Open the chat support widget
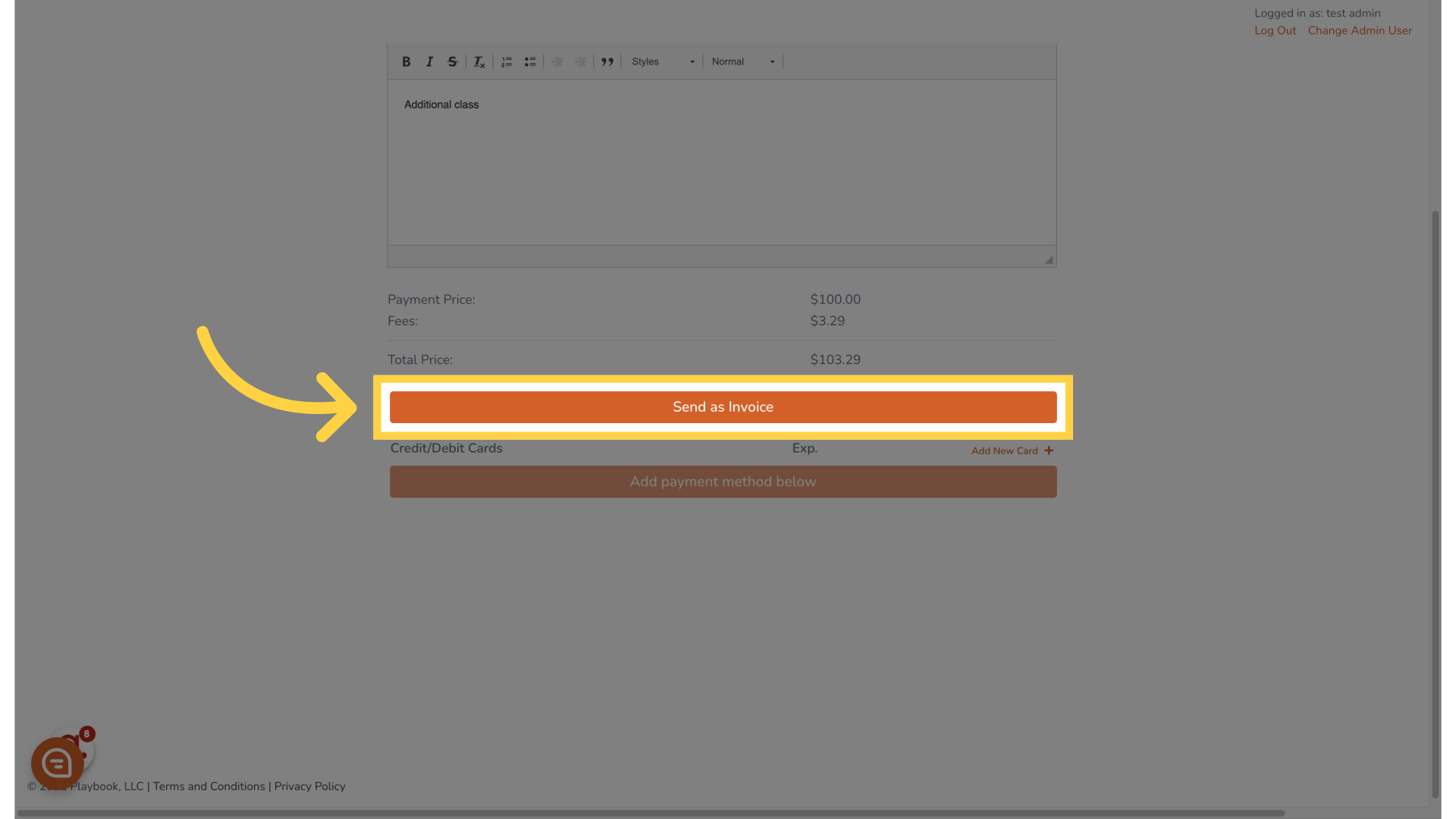 (x=57, y=762)
